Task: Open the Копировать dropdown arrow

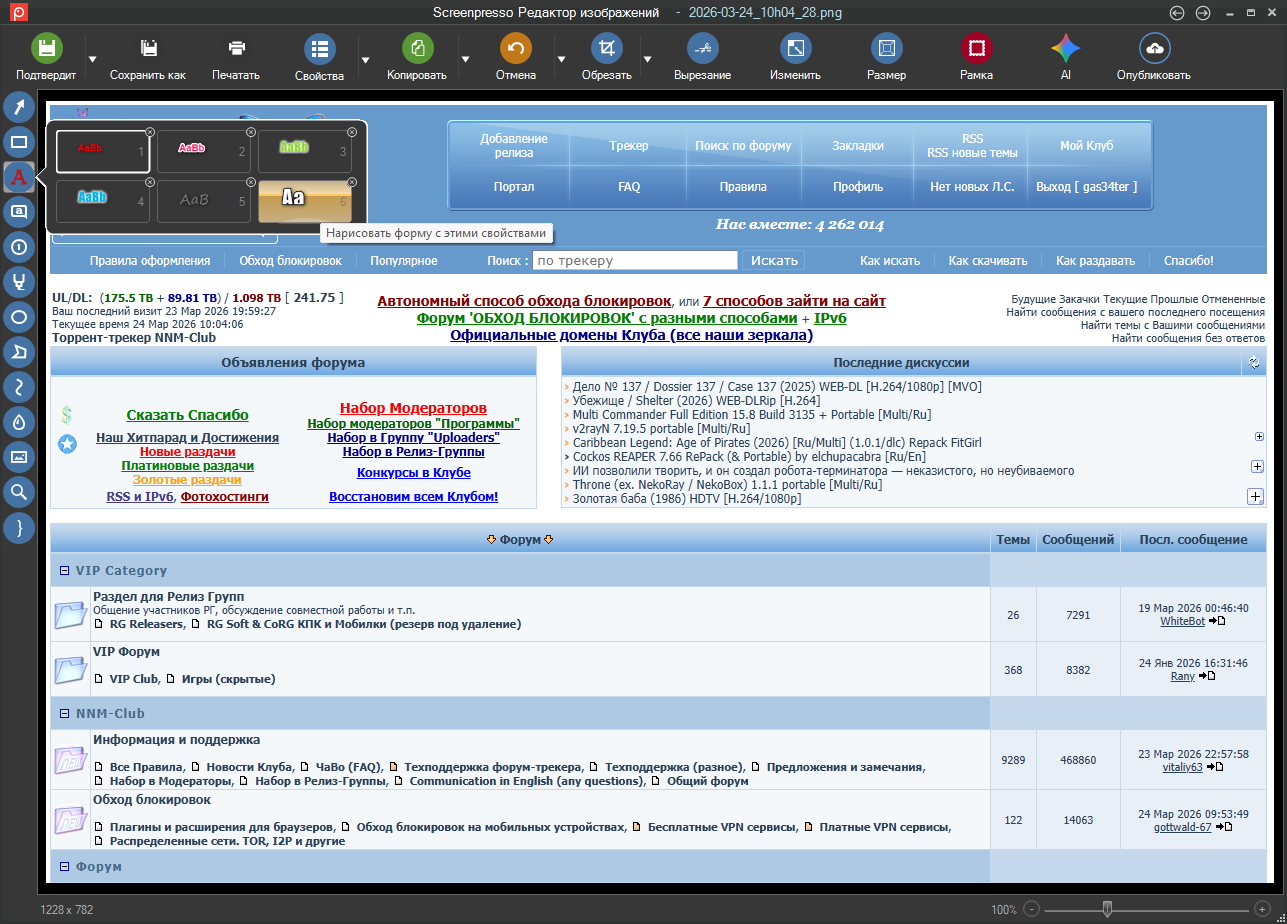Action: (465, 59)
